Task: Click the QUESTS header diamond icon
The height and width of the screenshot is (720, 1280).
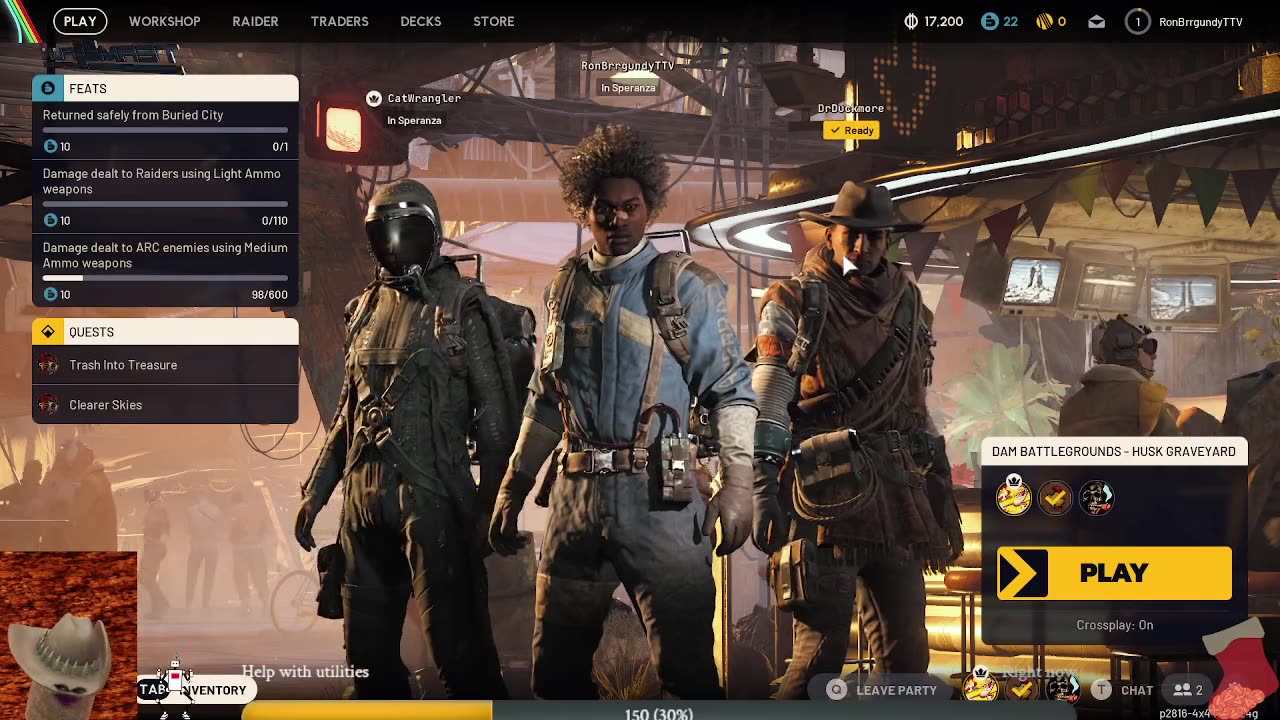Action: [47, 332]
